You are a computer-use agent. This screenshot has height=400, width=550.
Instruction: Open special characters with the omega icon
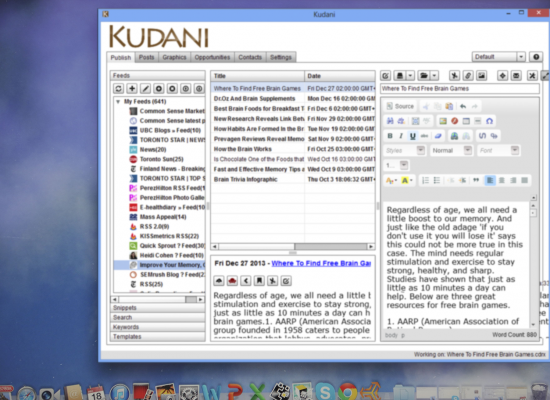[489, 121]
